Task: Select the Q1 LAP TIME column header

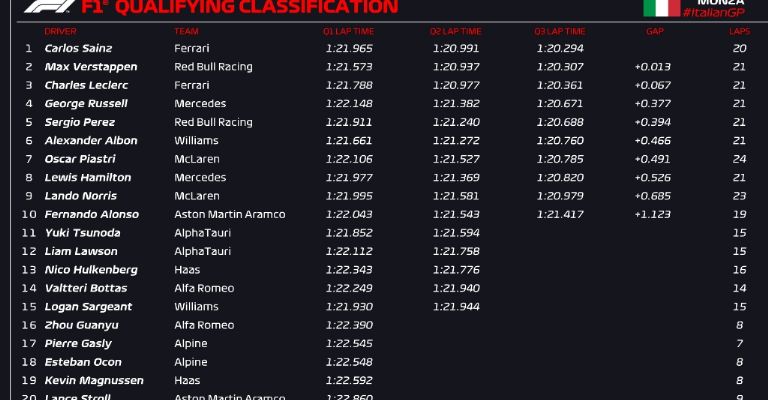Action: (x=349, y=31)
